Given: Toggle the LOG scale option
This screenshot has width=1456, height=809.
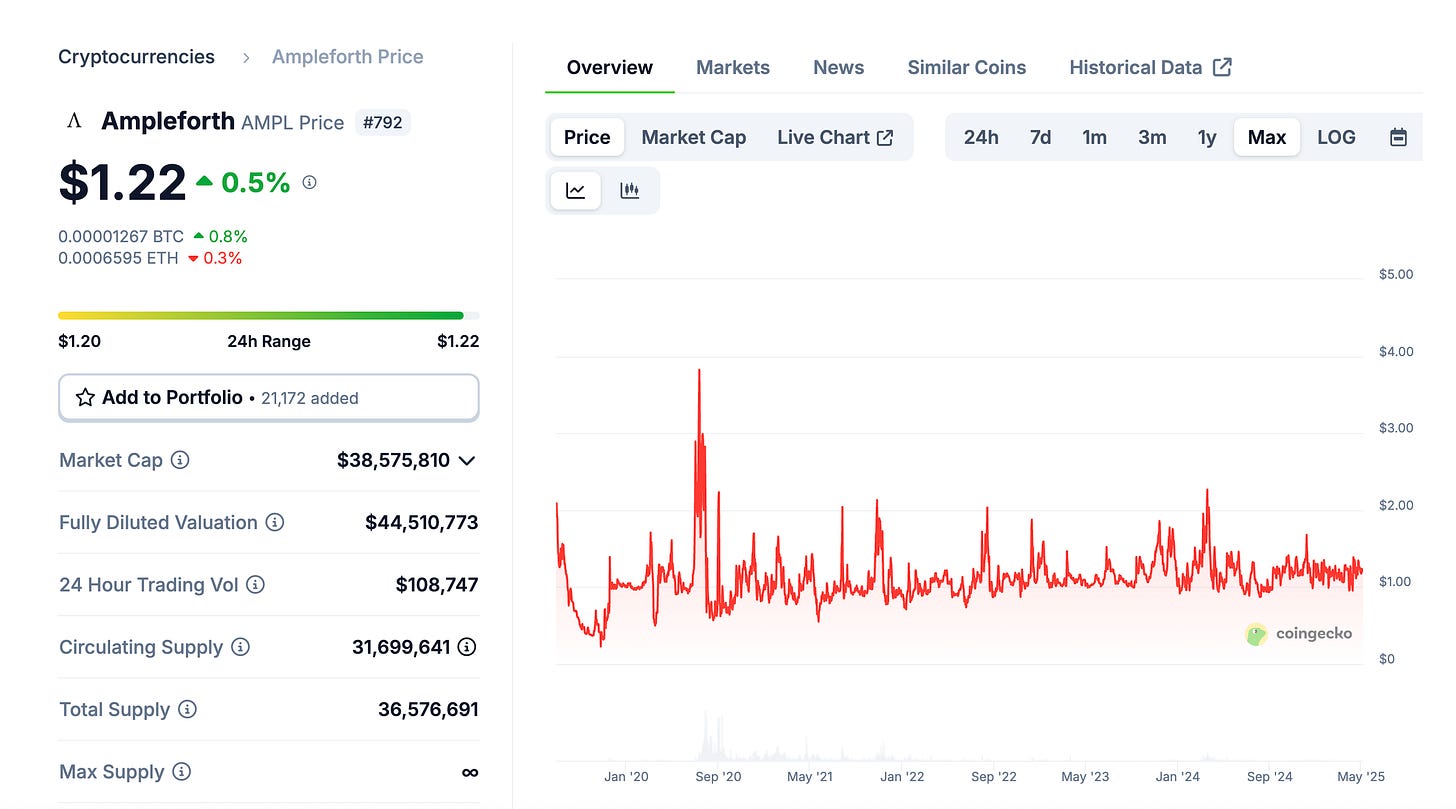Looking at the screenshot, I should [1336, 137].
